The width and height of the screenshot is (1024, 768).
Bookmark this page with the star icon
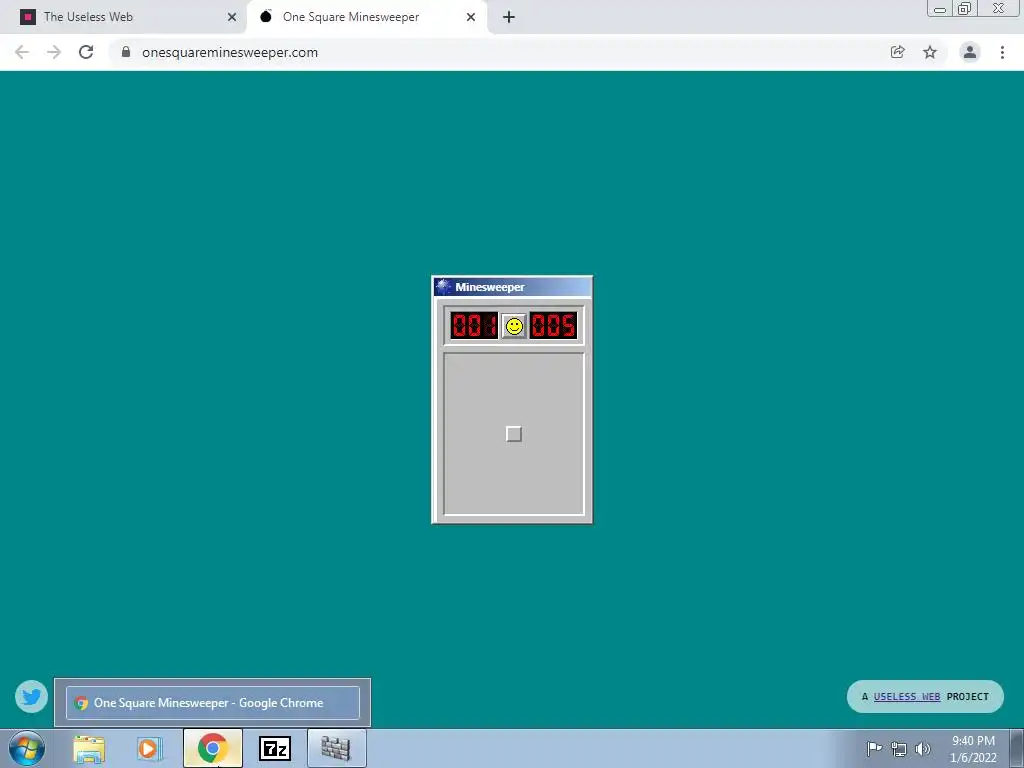click(x=930, y=52)
